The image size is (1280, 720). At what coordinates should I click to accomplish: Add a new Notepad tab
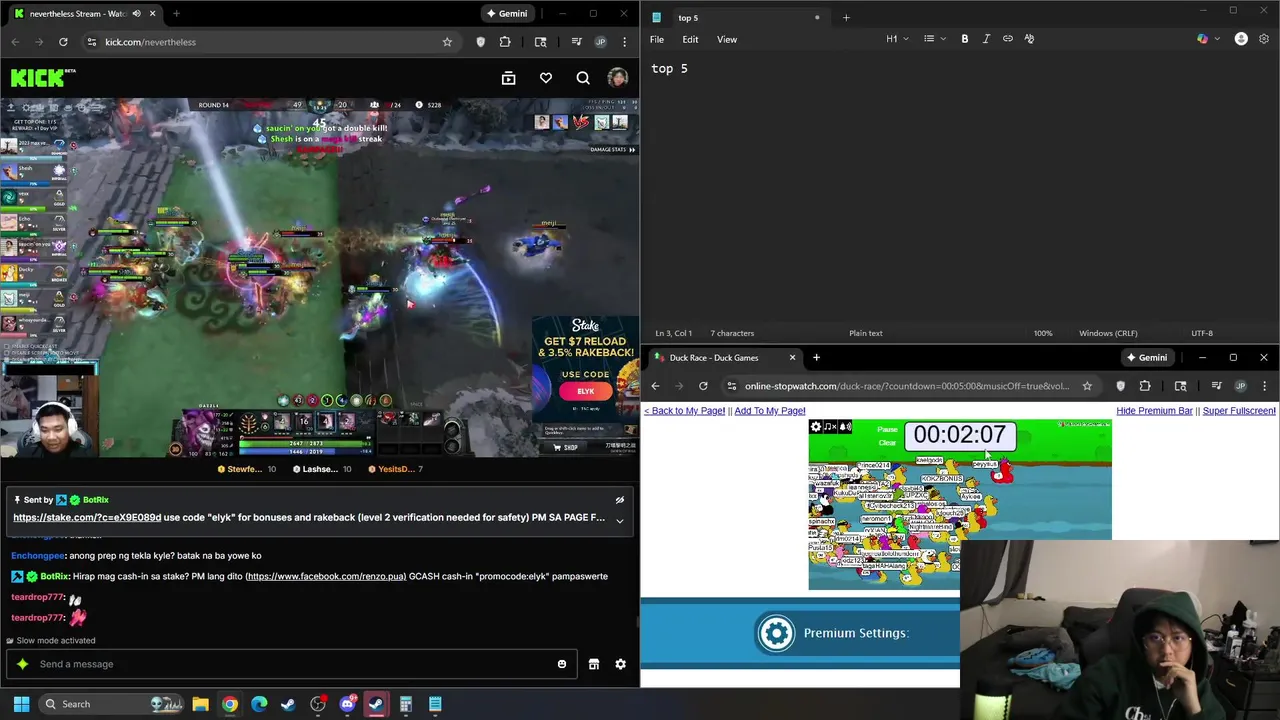point(846,17)
